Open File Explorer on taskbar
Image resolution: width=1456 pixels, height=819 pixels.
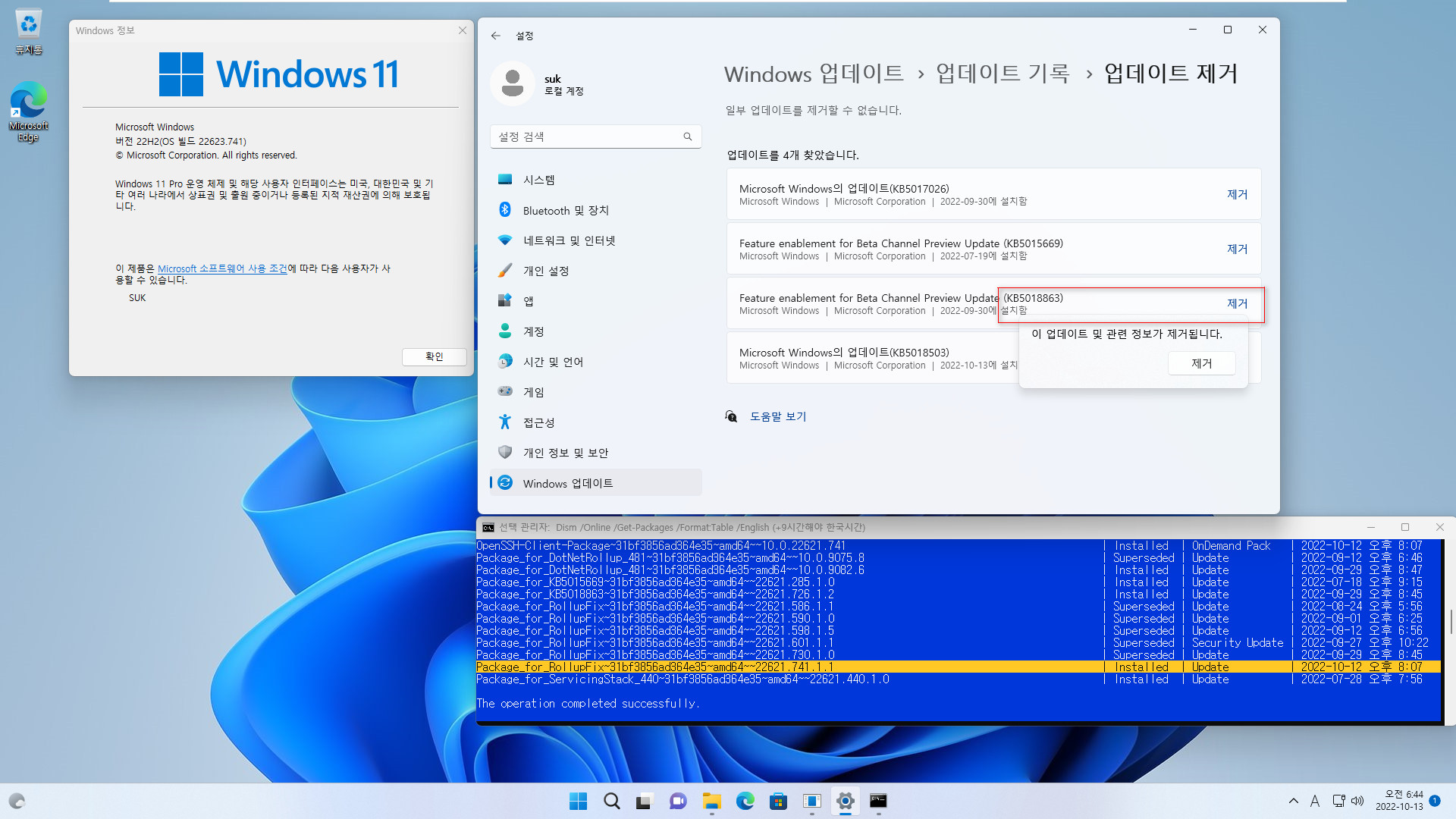pos(711,801)
